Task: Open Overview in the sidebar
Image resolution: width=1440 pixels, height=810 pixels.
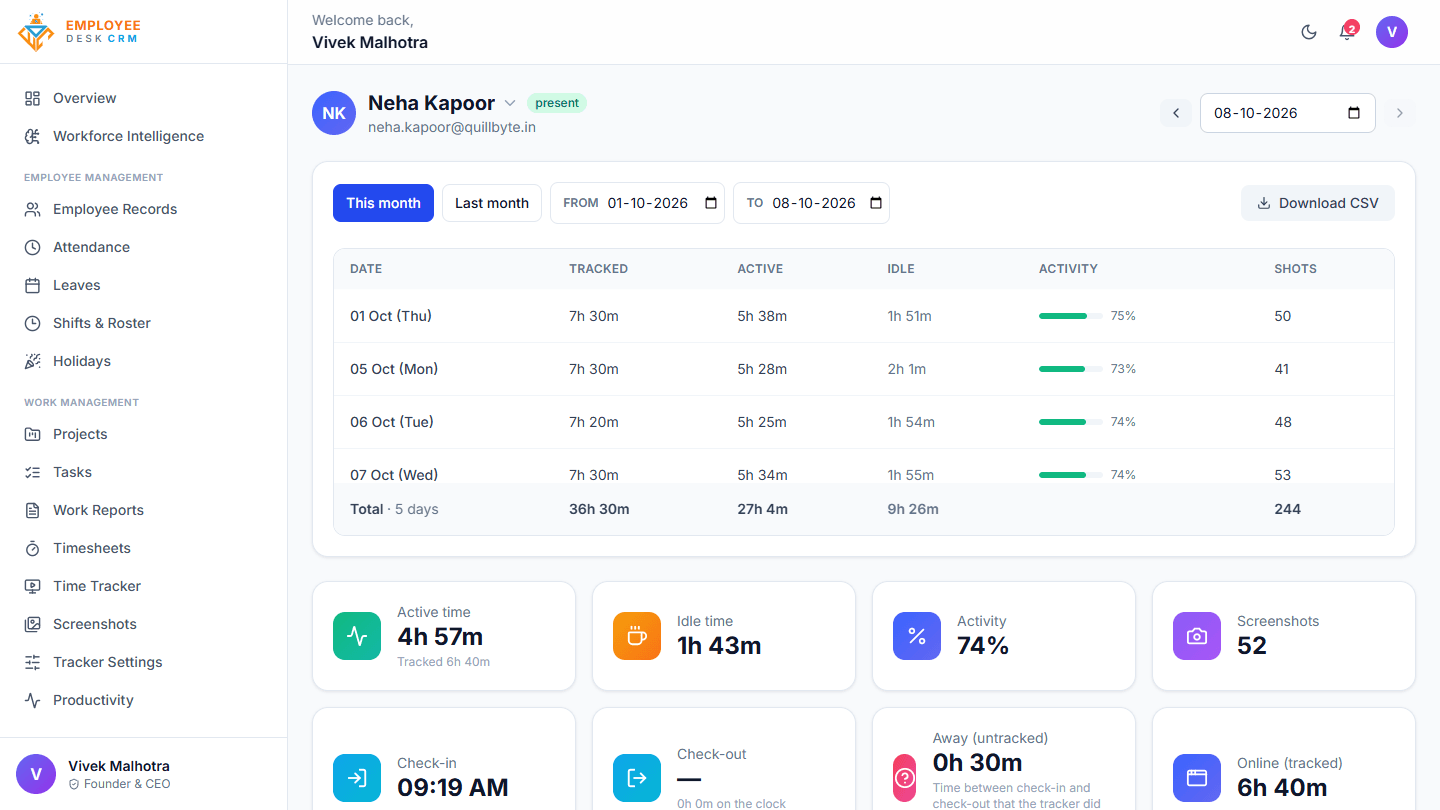Action: [143, 98]
